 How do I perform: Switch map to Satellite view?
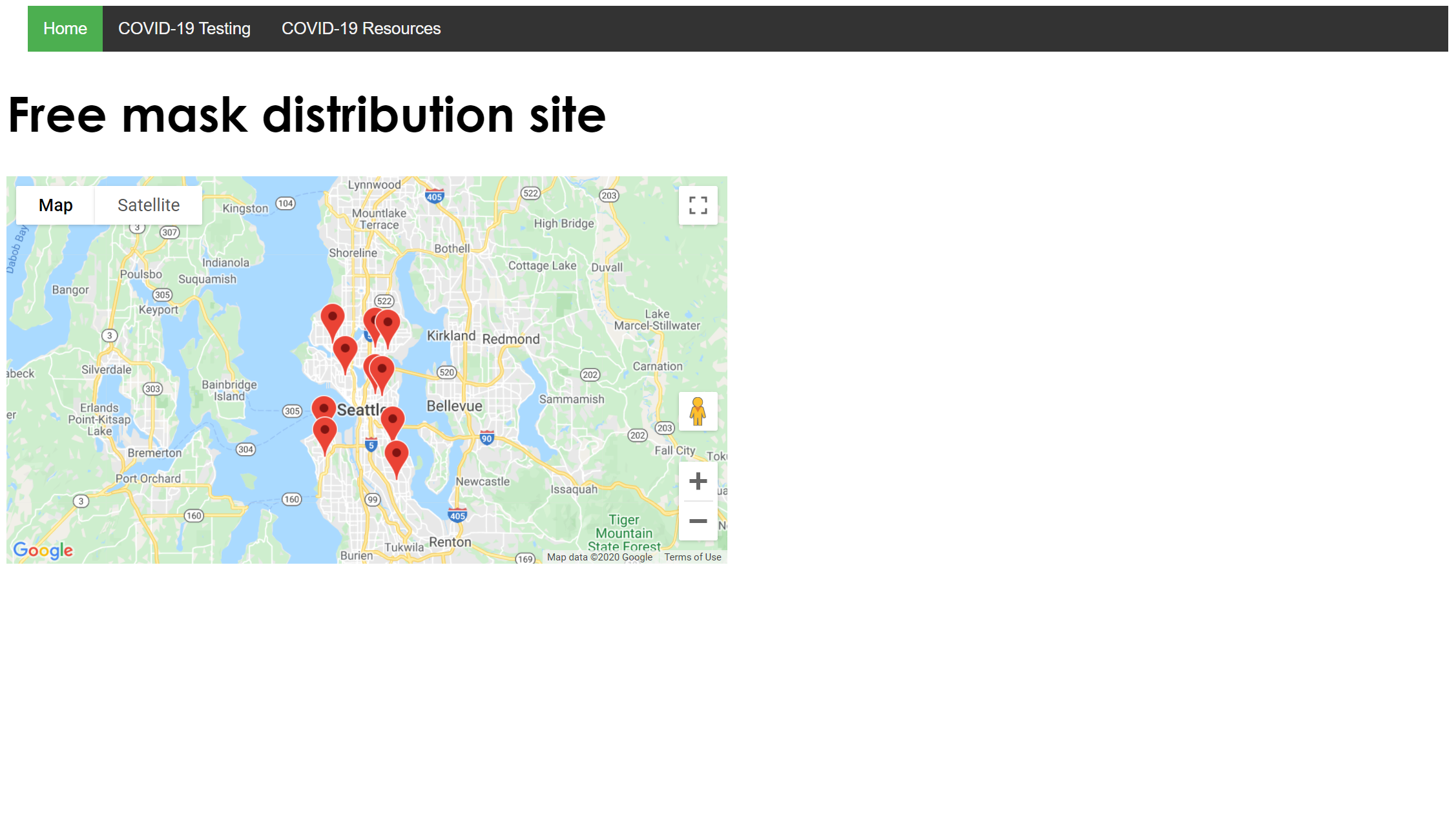[x=149, y=205]
